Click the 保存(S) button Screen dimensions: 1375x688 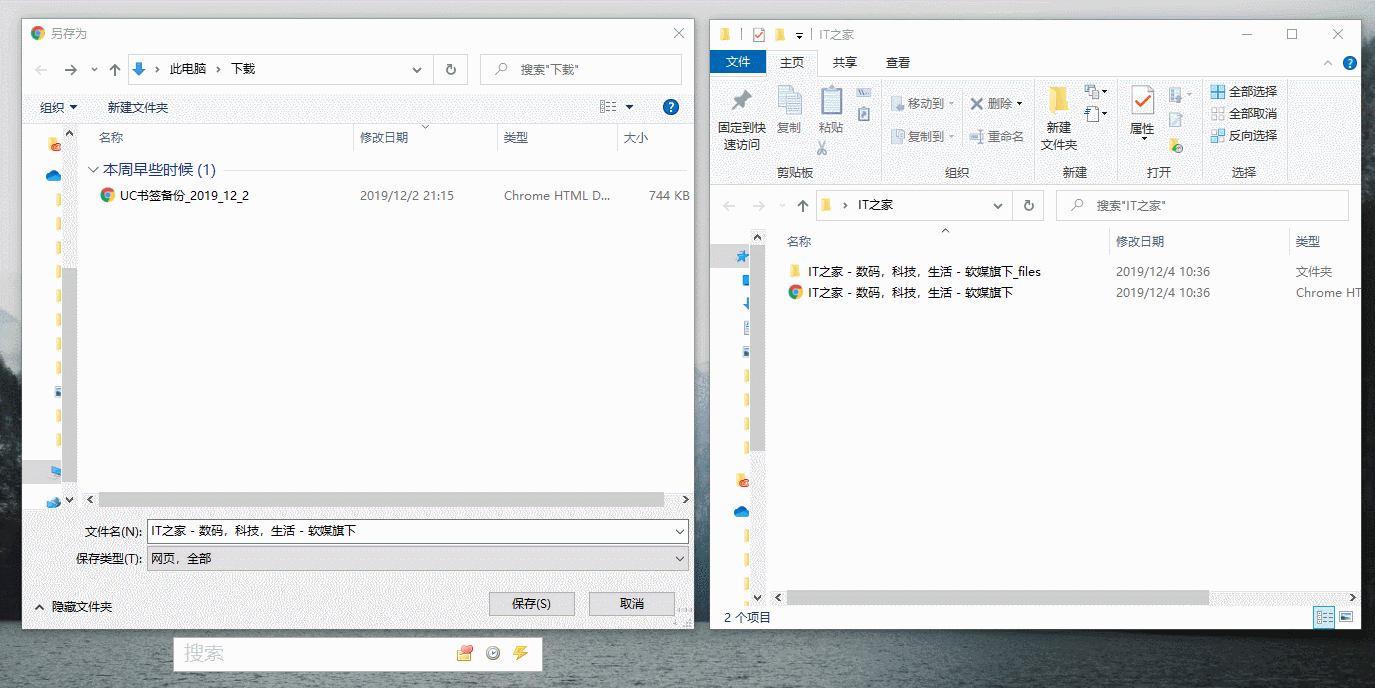[x=531, y=603]
